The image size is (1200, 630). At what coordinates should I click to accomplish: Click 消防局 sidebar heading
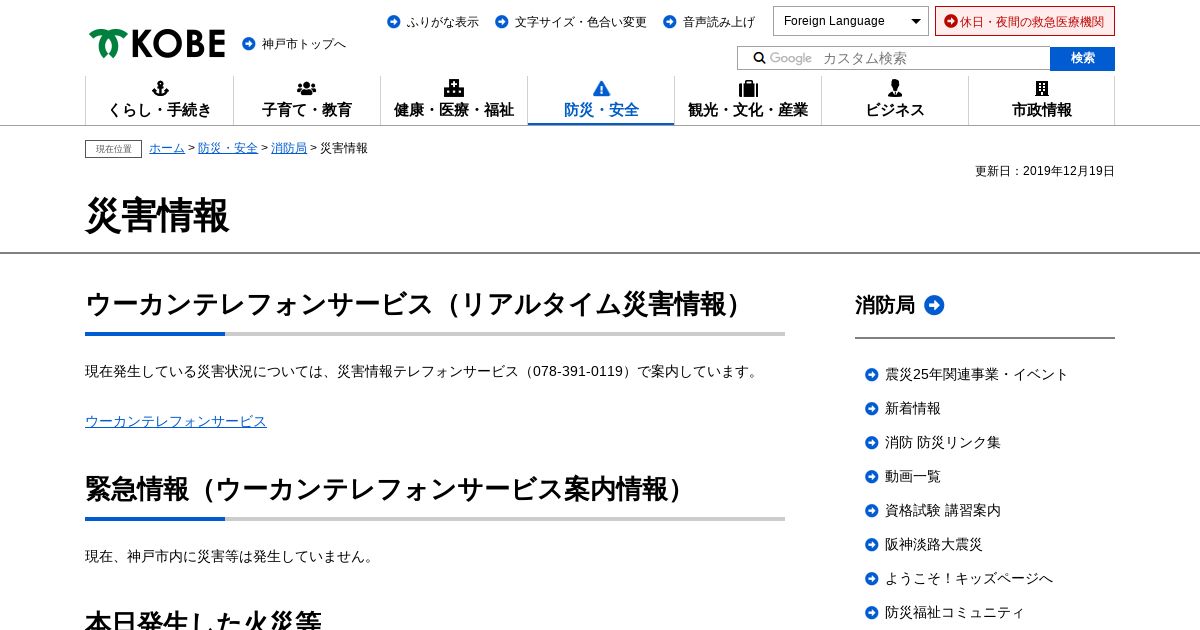tap(885, 305)
